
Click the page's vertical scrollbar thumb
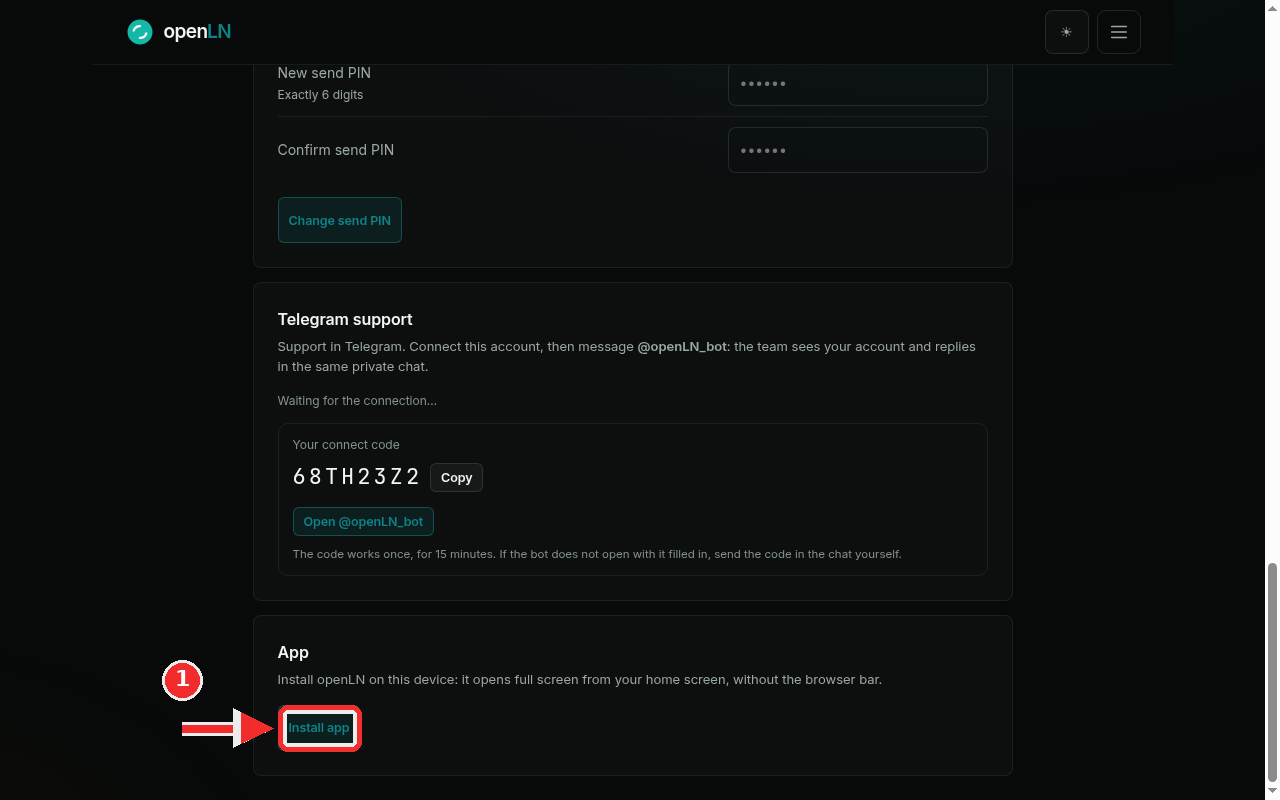(x=1272, y=672)
